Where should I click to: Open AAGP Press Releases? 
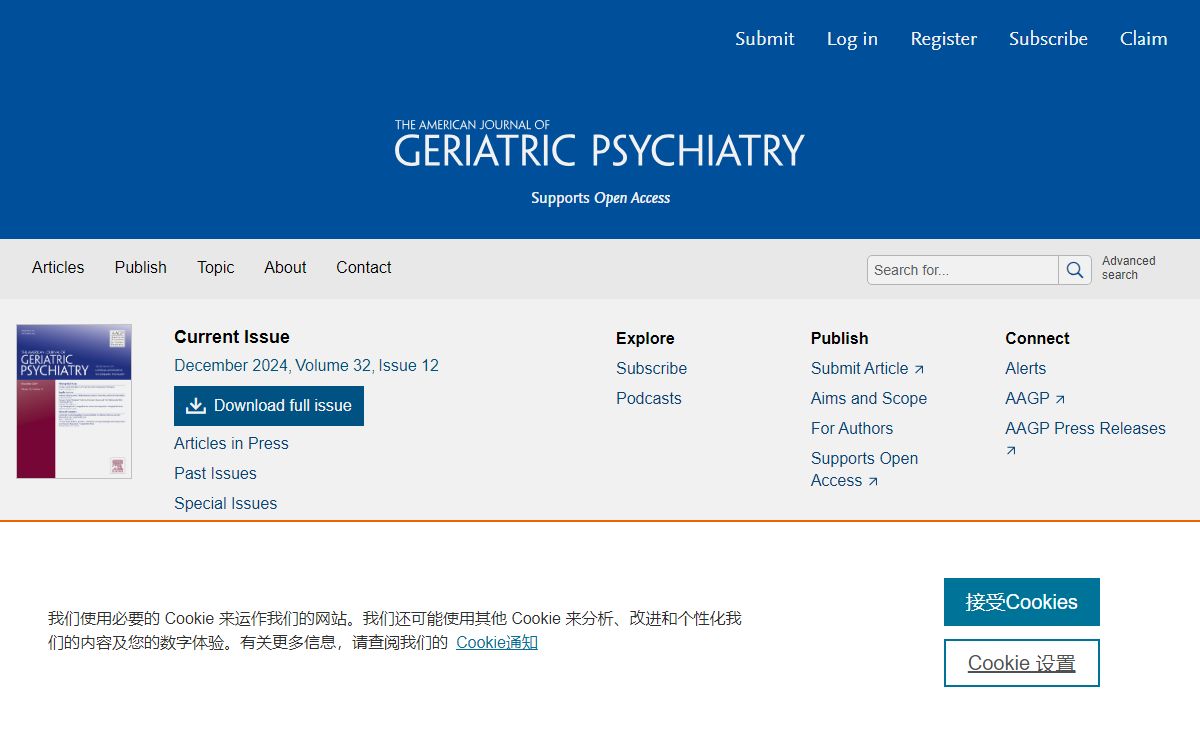(1085, 439)
